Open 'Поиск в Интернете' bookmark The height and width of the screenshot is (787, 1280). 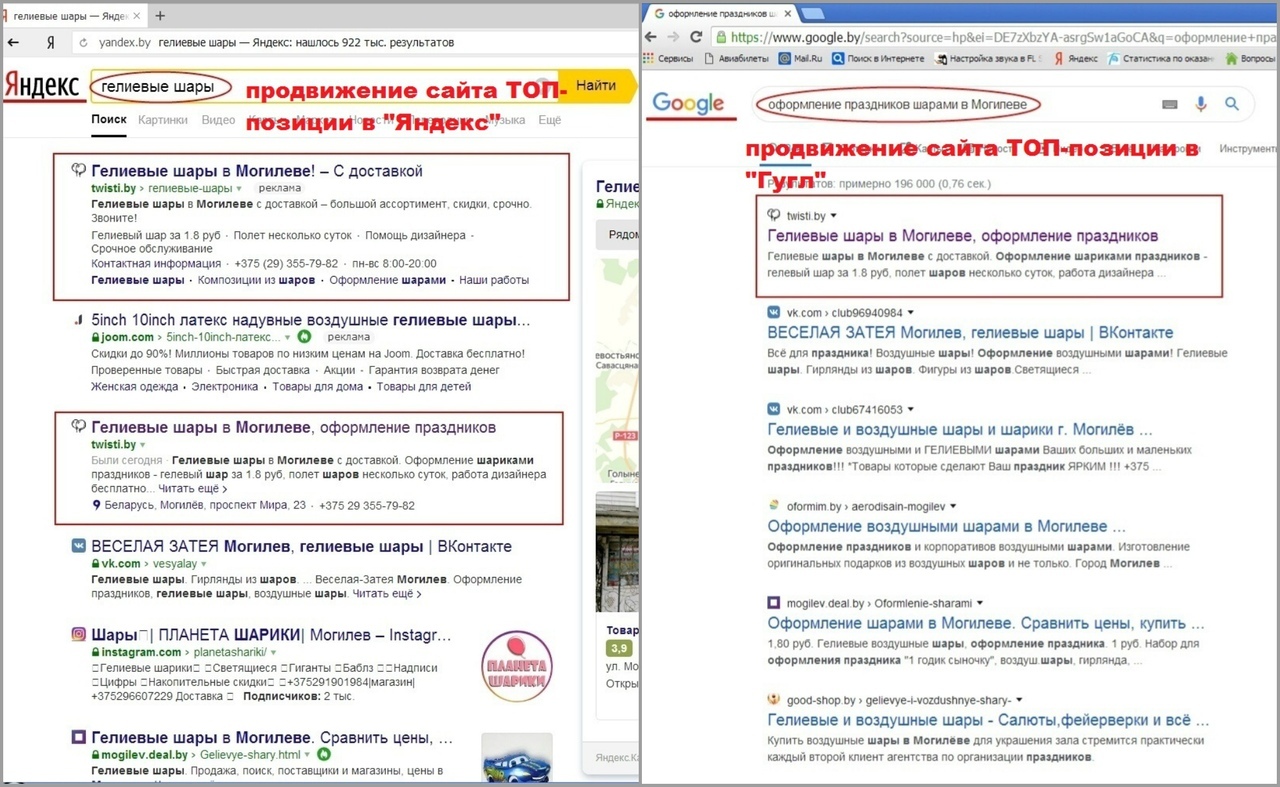point(877,59)
